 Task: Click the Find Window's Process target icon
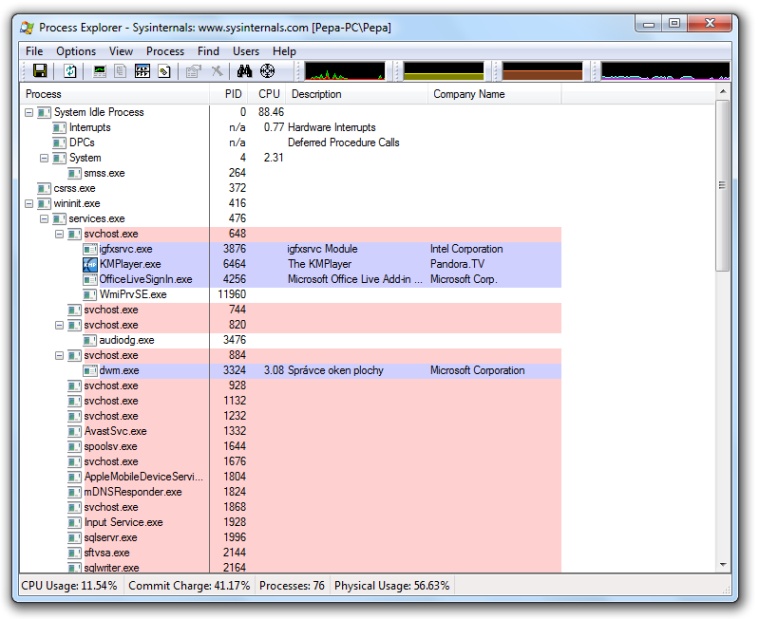pos(268,71)
